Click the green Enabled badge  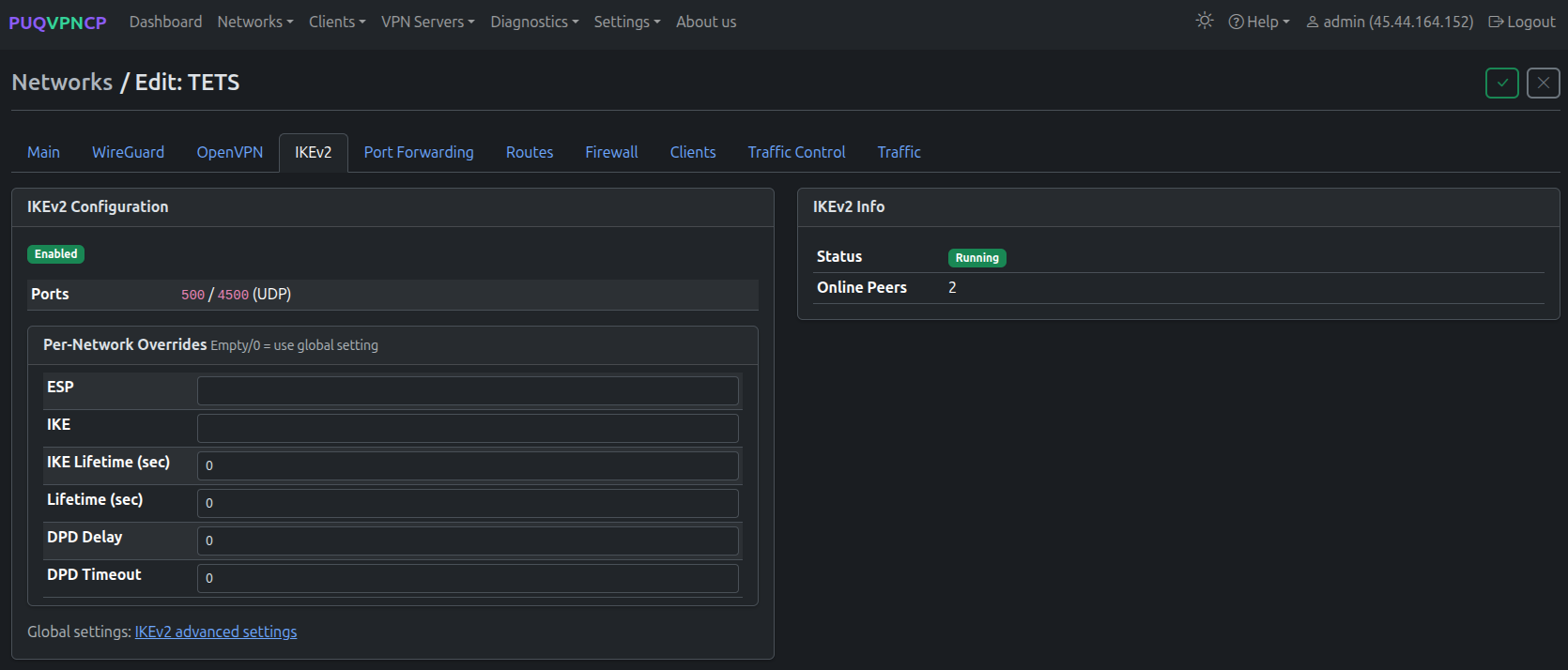point(56,254)
